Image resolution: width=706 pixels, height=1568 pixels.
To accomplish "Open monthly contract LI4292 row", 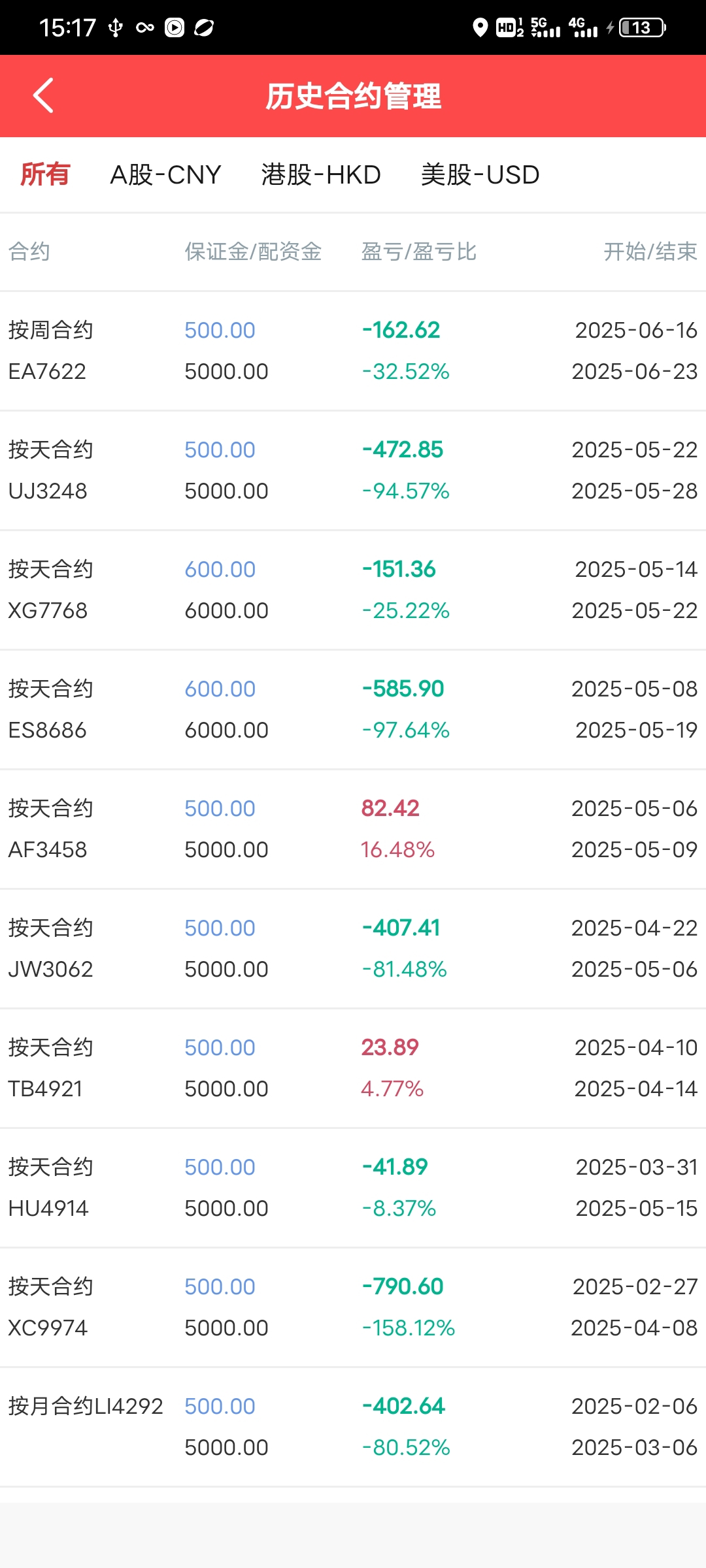I will point(353,1427).
